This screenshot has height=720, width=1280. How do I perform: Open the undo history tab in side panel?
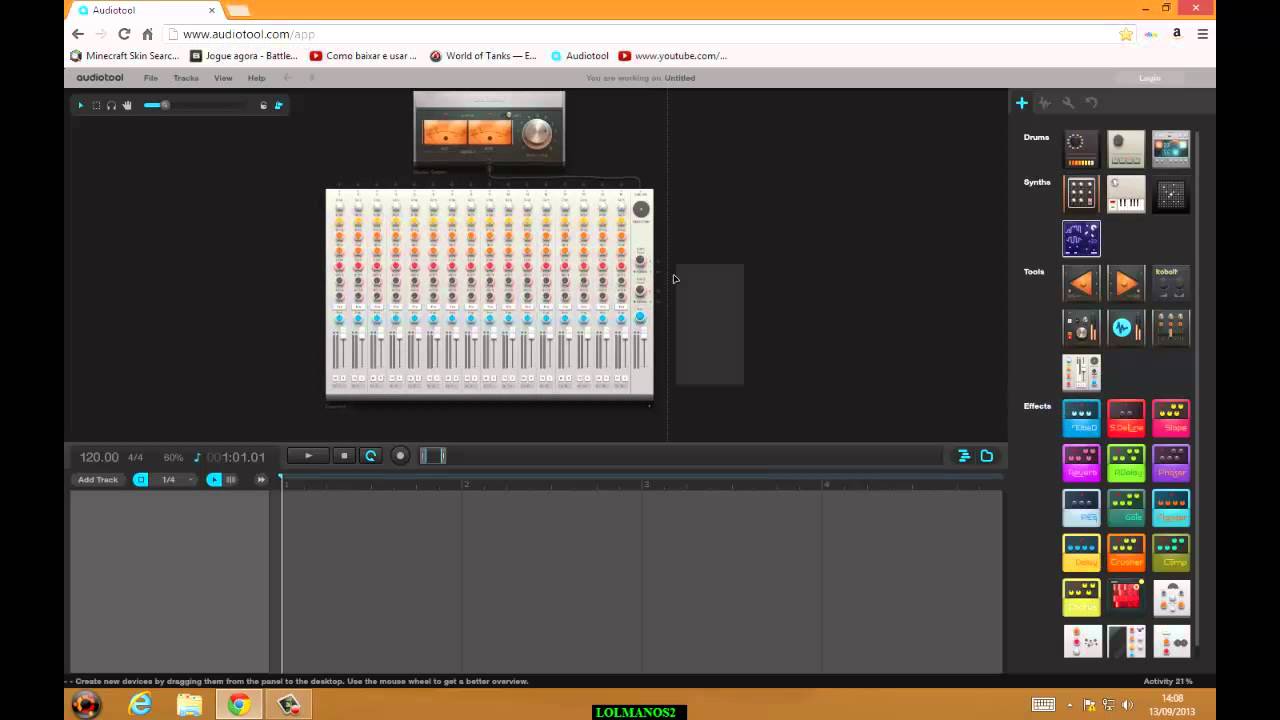pyautogui.click(x=1091, y=103)
